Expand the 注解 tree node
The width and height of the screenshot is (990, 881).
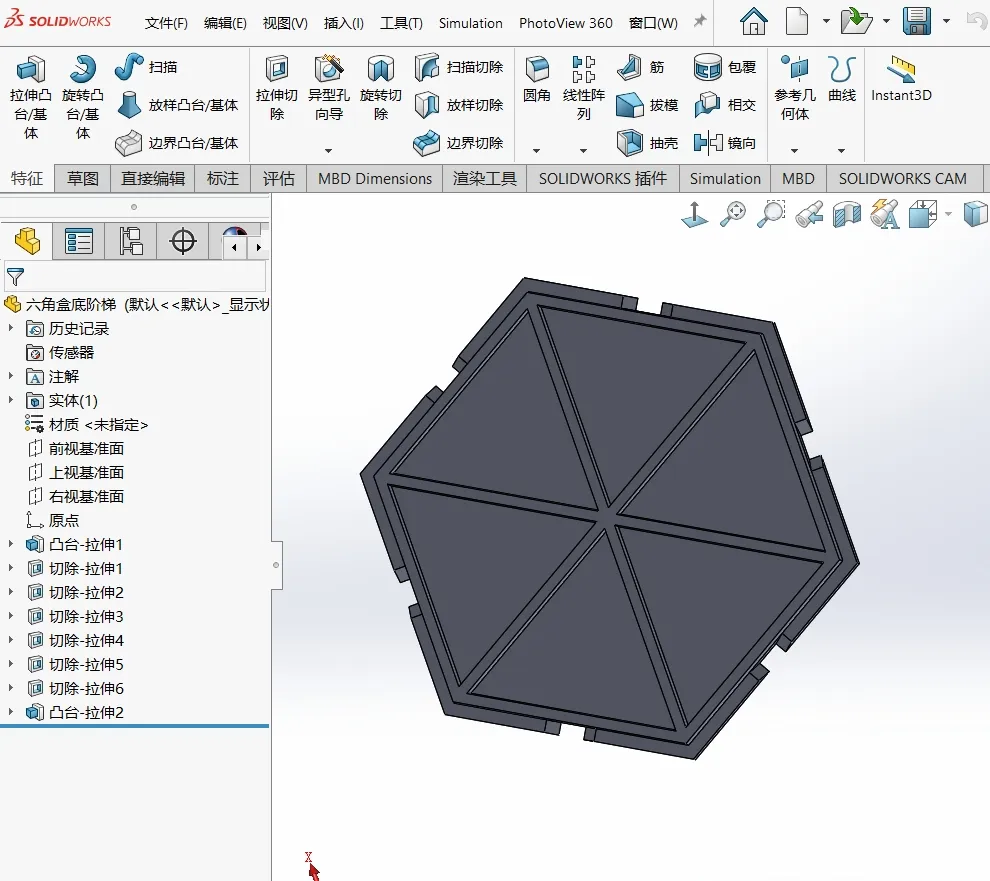pyautogui.click(x=11, y=376)
